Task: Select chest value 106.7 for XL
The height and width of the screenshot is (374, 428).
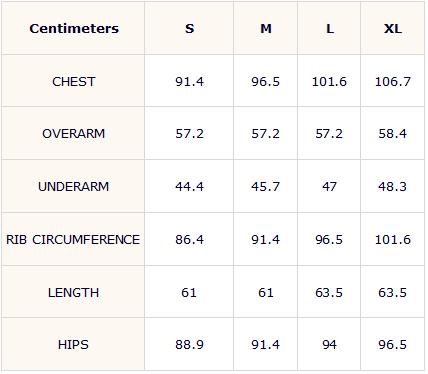Action: tap(393, 81)
